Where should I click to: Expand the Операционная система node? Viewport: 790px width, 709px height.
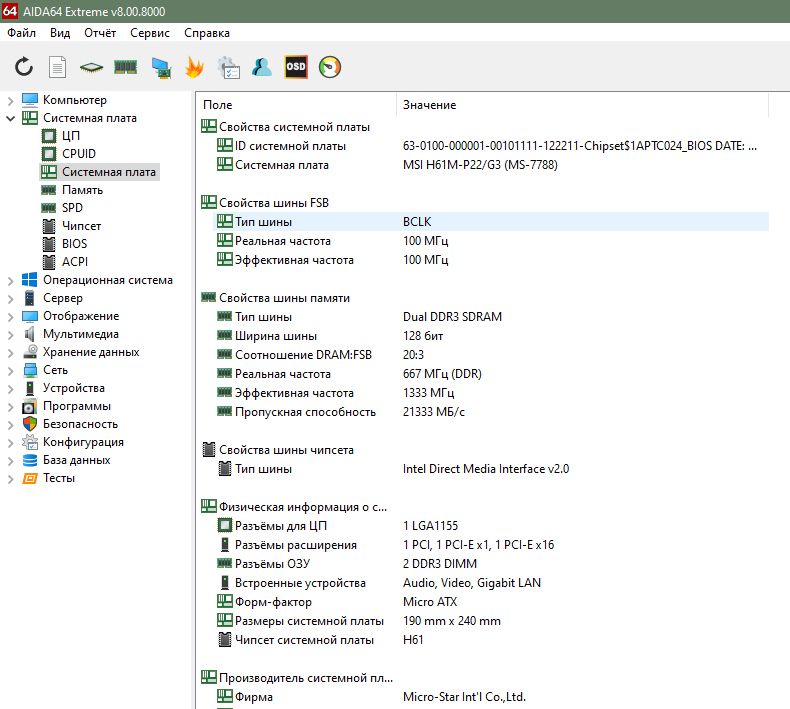coord(11,281)
